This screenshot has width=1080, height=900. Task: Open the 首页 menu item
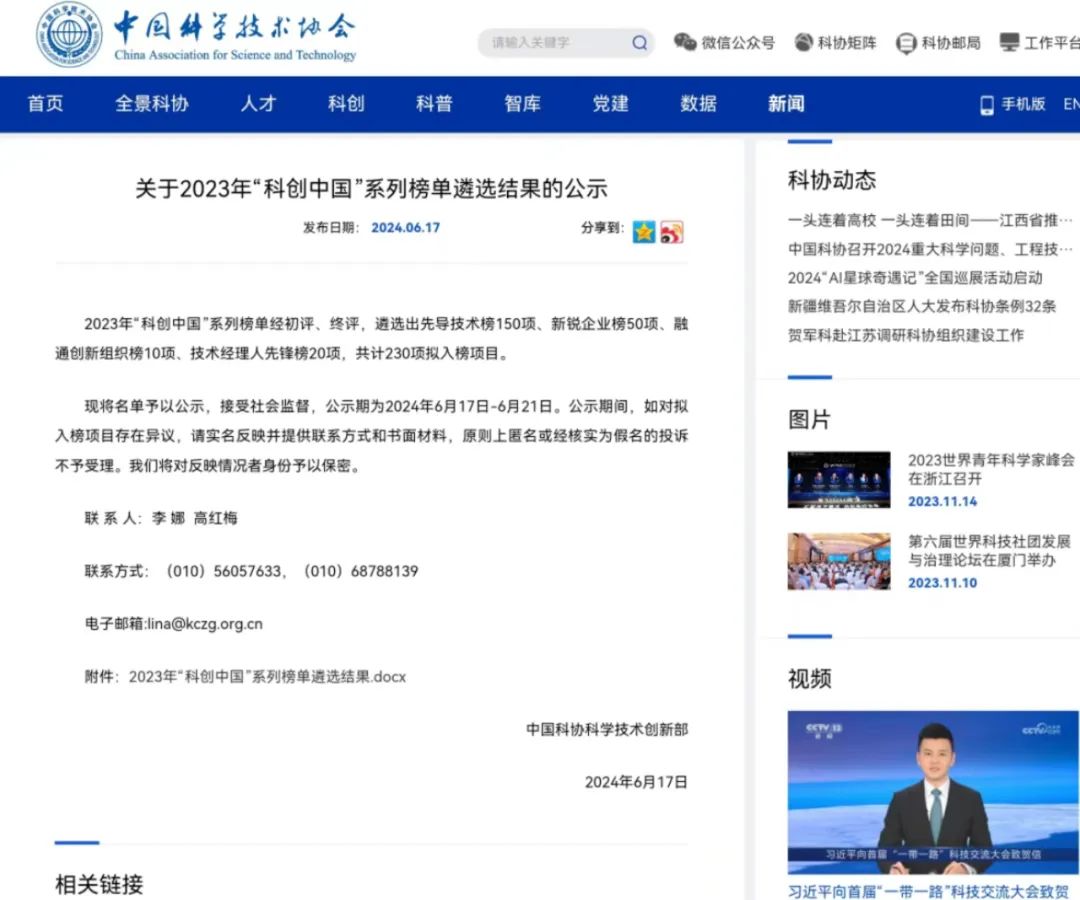click(x=45, y=104)
